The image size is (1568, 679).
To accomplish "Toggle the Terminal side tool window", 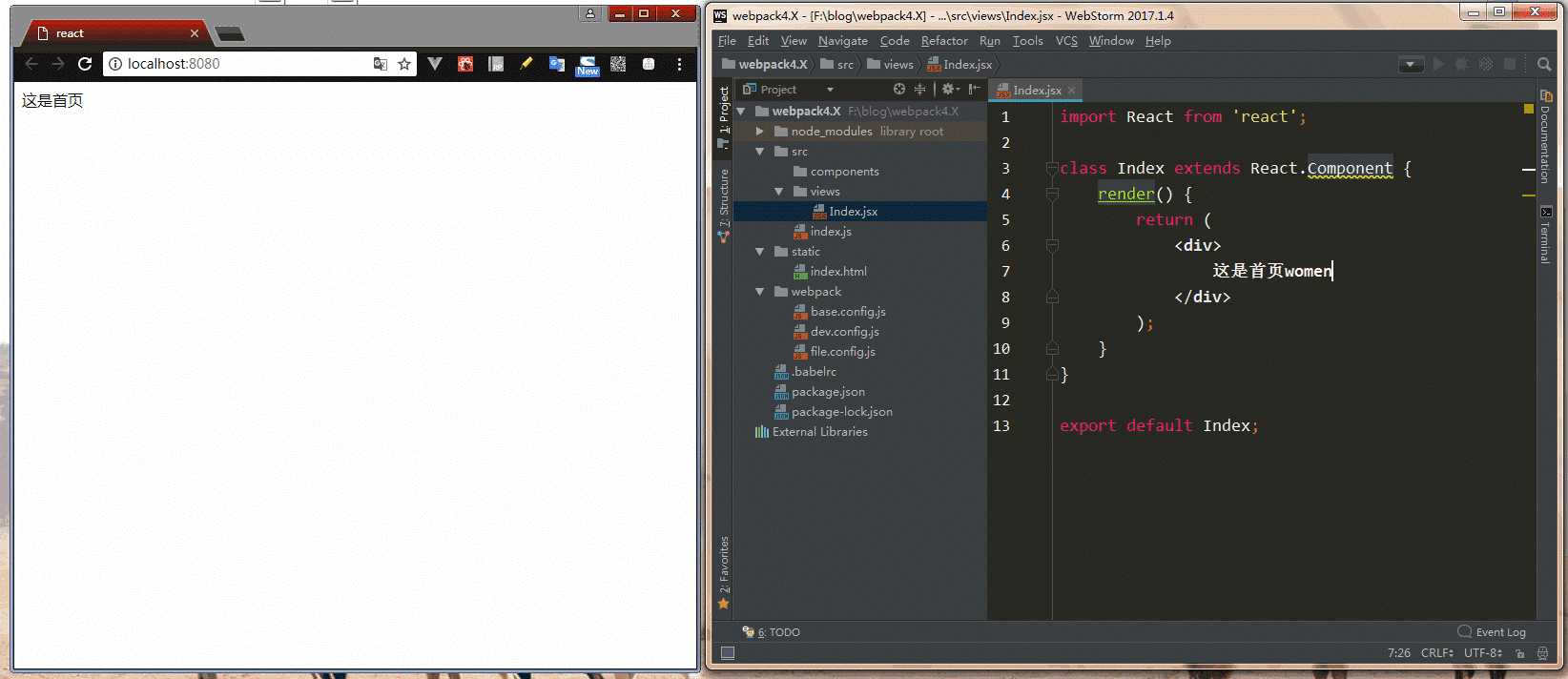I will pos(1545,235).
